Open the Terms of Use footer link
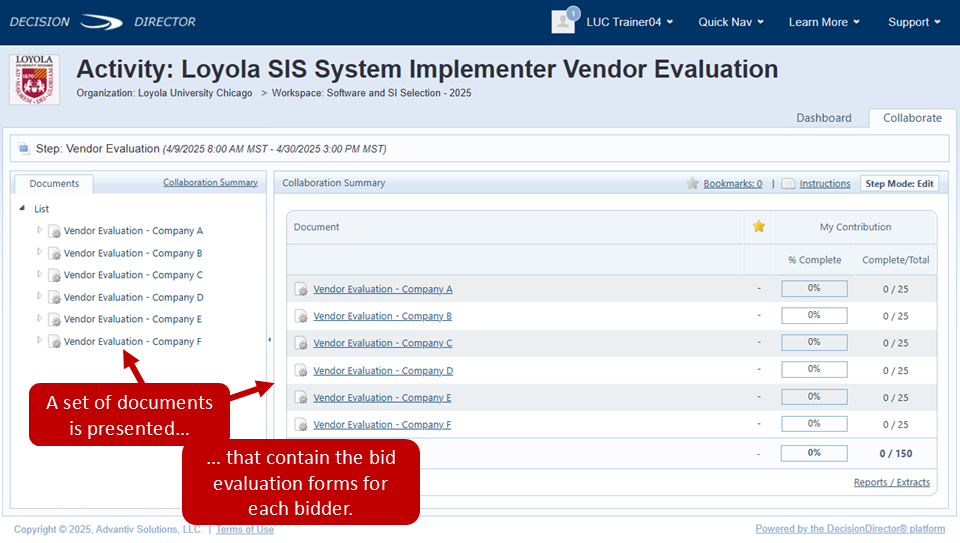960x543 pixels. (x=244, y=529)
